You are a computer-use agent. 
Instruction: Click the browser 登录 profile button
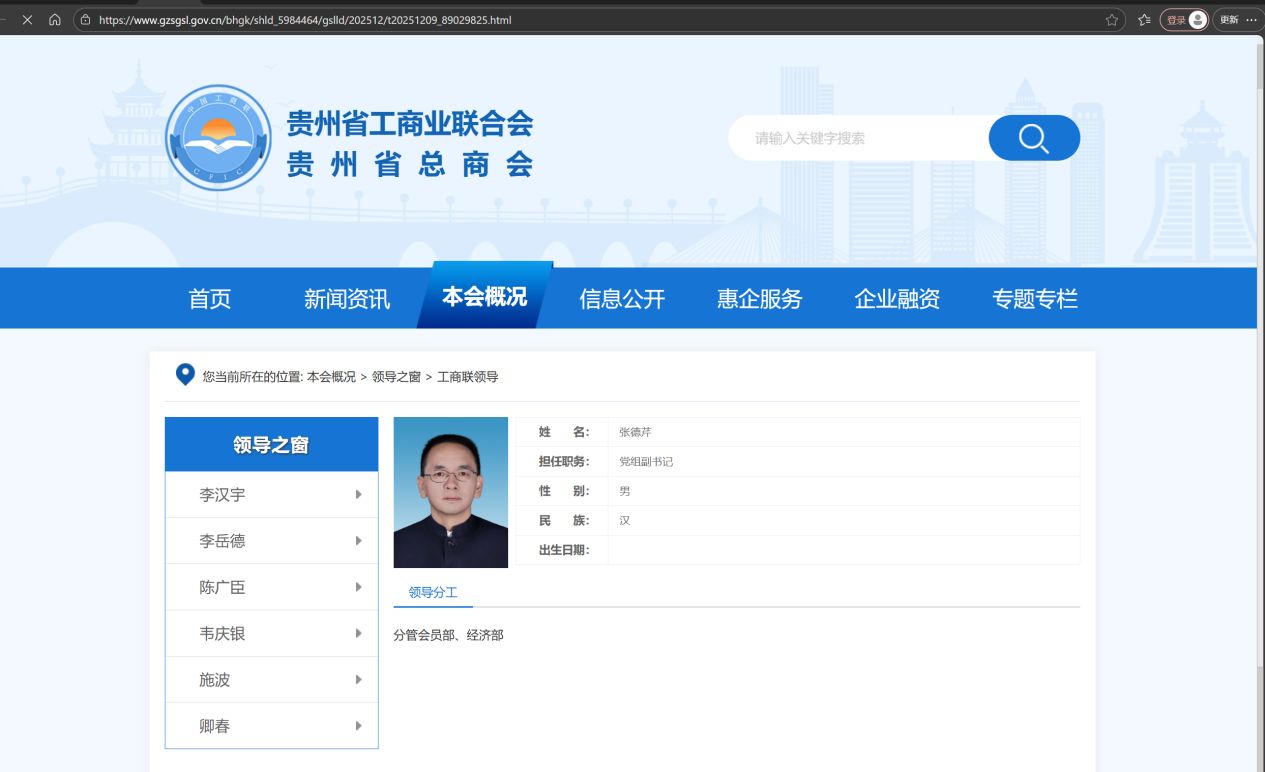coord(1185,19)
